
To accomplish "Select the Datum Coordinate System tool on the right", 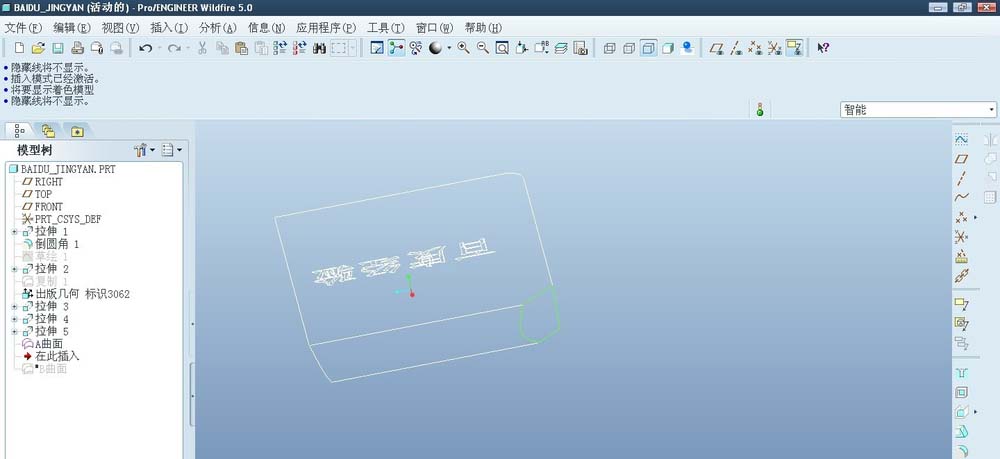I will pyautogui.click(x=961, y=237).
